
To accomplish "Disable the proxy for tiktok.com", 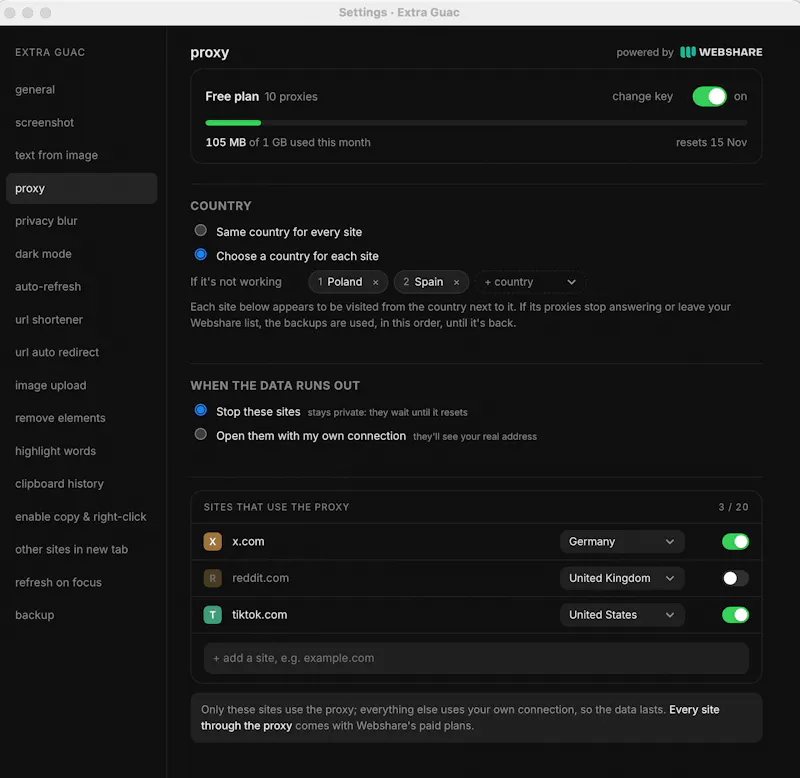I will [x=735, y=615].
